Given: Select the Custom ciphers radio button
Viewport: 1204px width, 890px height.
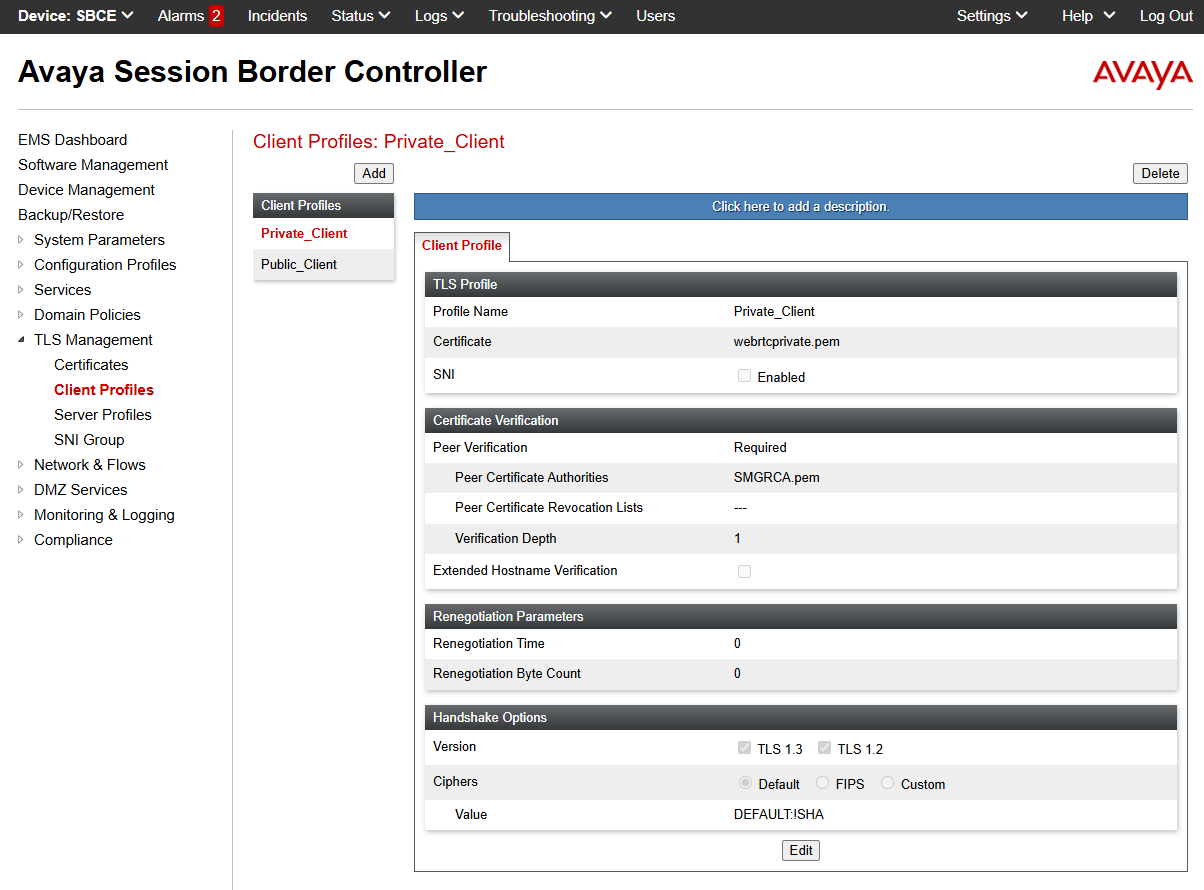Looking at the screenshot, I should tap(887, 784).
